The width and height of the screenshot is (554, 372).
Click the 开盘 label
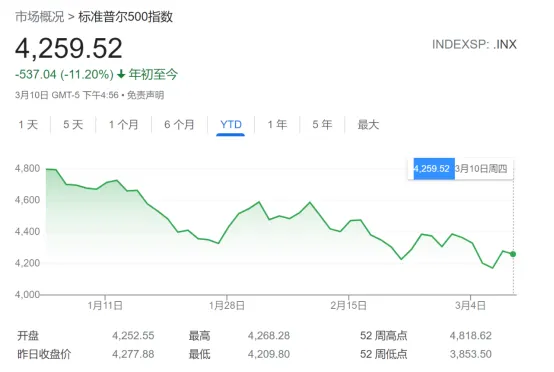click(28, 335)
